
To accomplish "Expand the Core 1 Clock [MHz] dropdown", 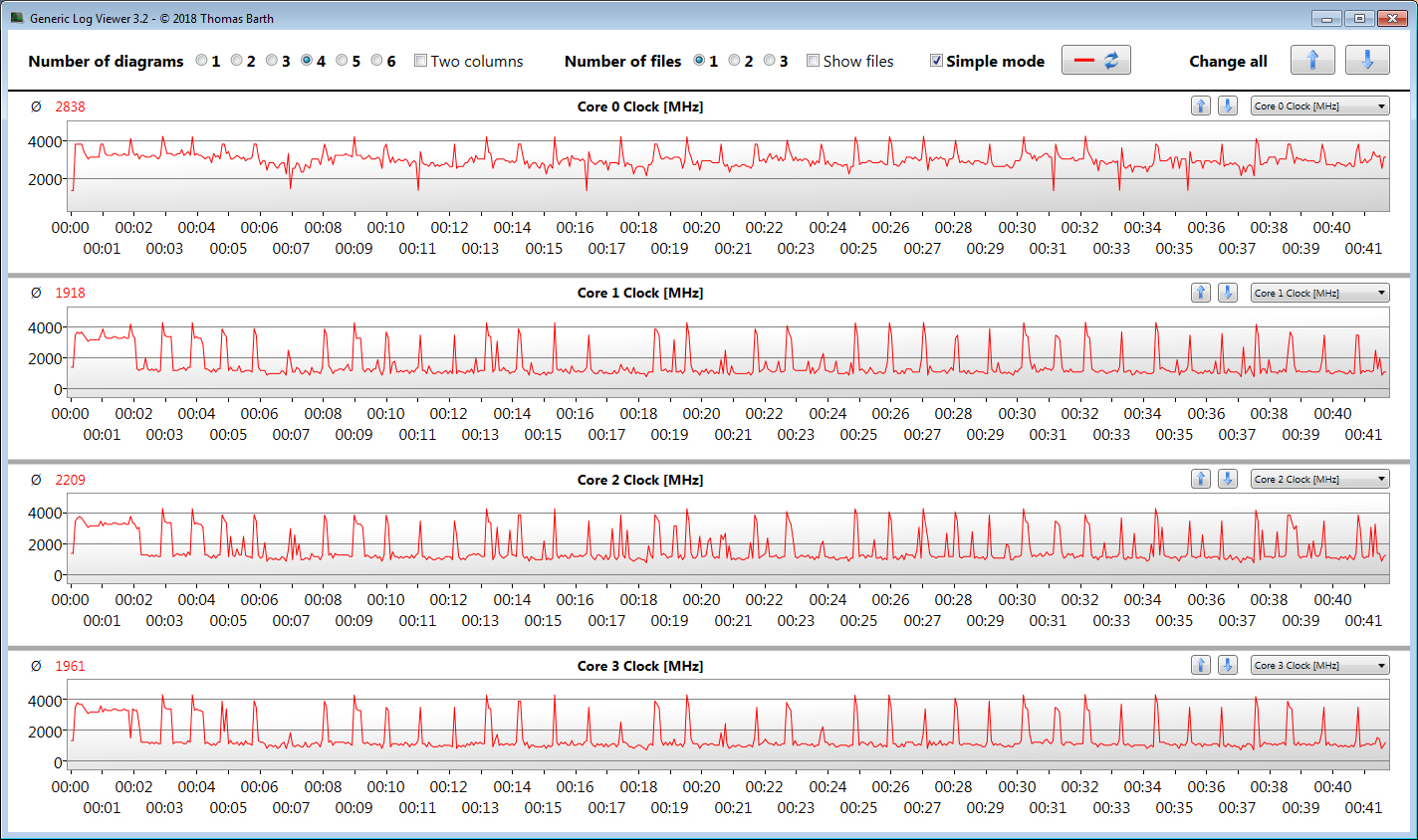I will (1319, 293).
